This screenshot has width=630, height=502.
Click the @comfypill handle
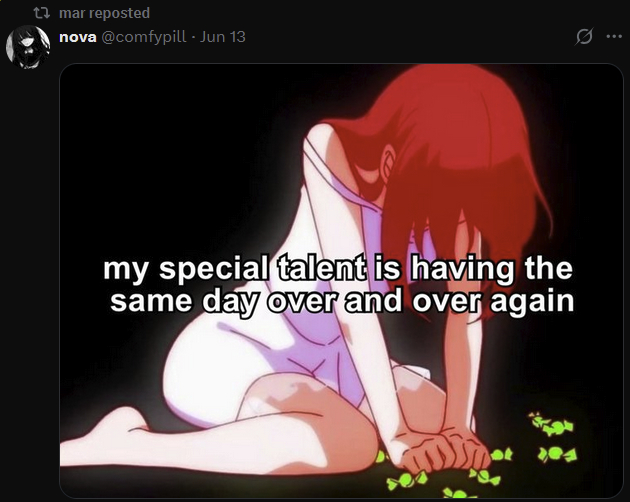[143, 37]
